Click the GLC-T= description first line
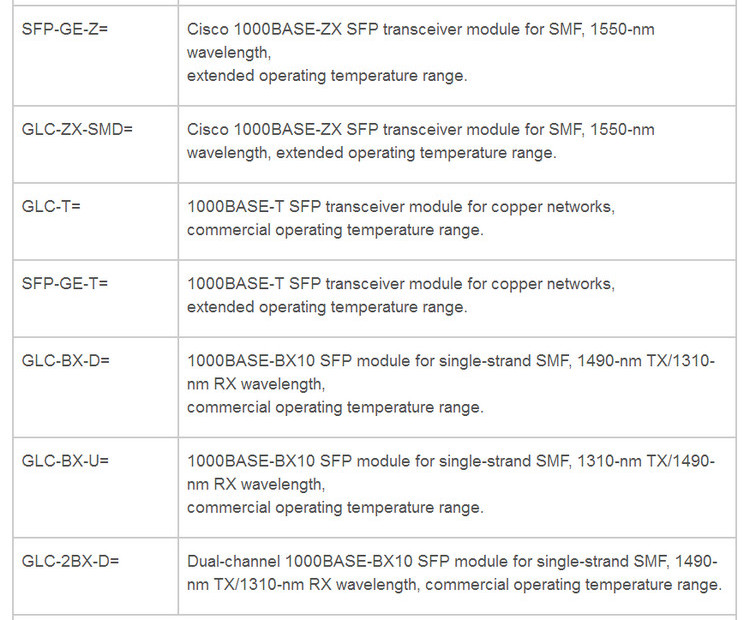This screenshot has width=750, height=620. point(400,207)
